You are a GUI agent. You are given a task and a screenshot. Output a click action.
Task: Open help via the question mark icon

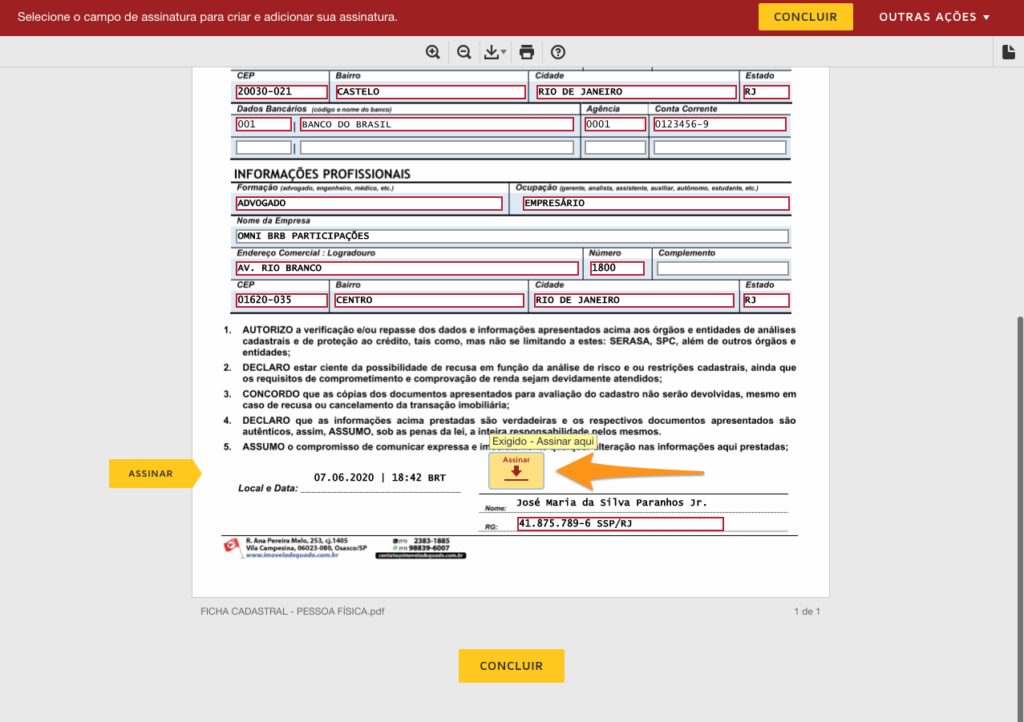coord(558,52)
